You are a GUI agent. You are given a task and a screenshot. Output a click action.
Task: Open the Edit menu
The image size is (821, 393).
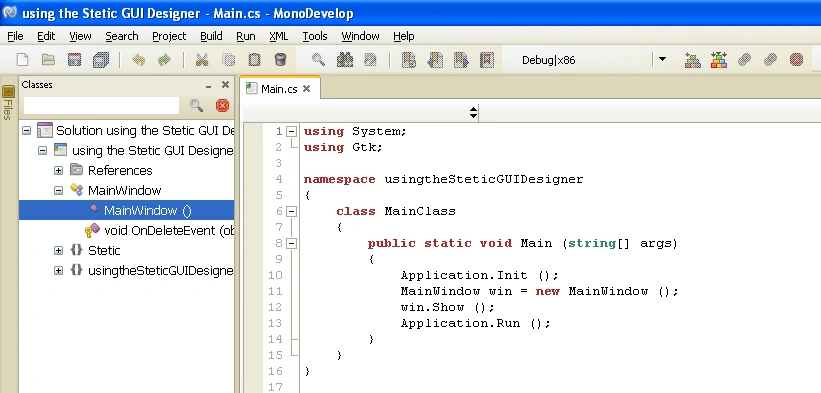click(x=46, y=36)
